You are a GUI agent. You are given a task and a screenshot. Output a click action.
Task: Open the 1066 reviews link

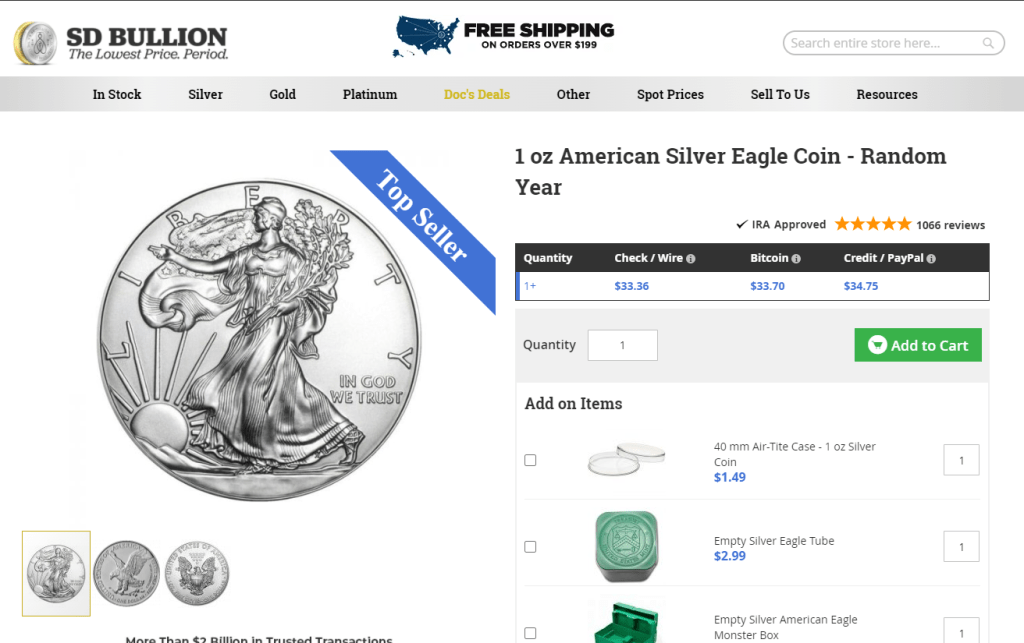[x=950, y=225]
